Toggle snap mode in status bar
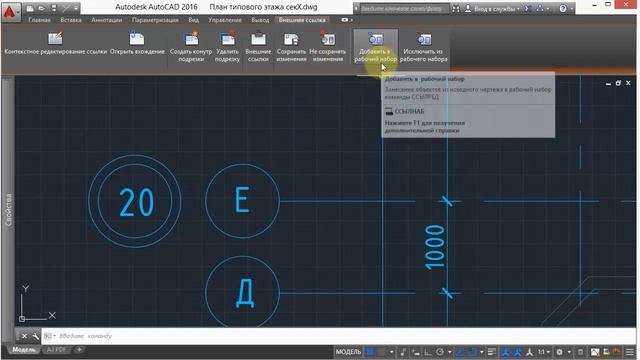The height and width of the screenshot is (360, 640). [381, 352]
